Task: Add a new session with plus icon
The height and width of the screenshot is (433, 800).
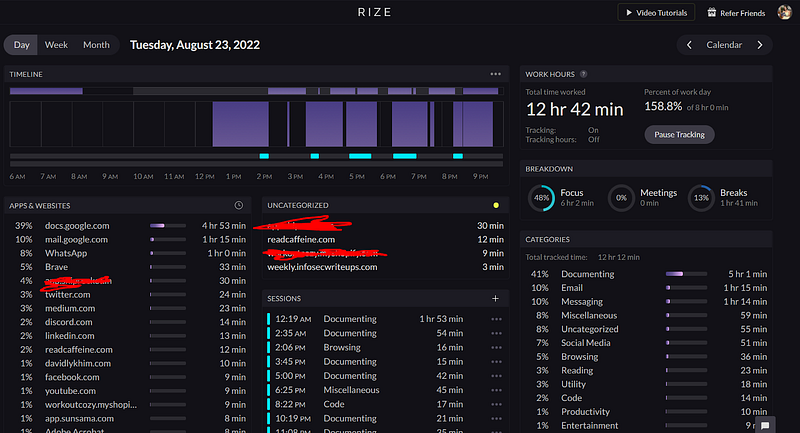Action: 495,298
